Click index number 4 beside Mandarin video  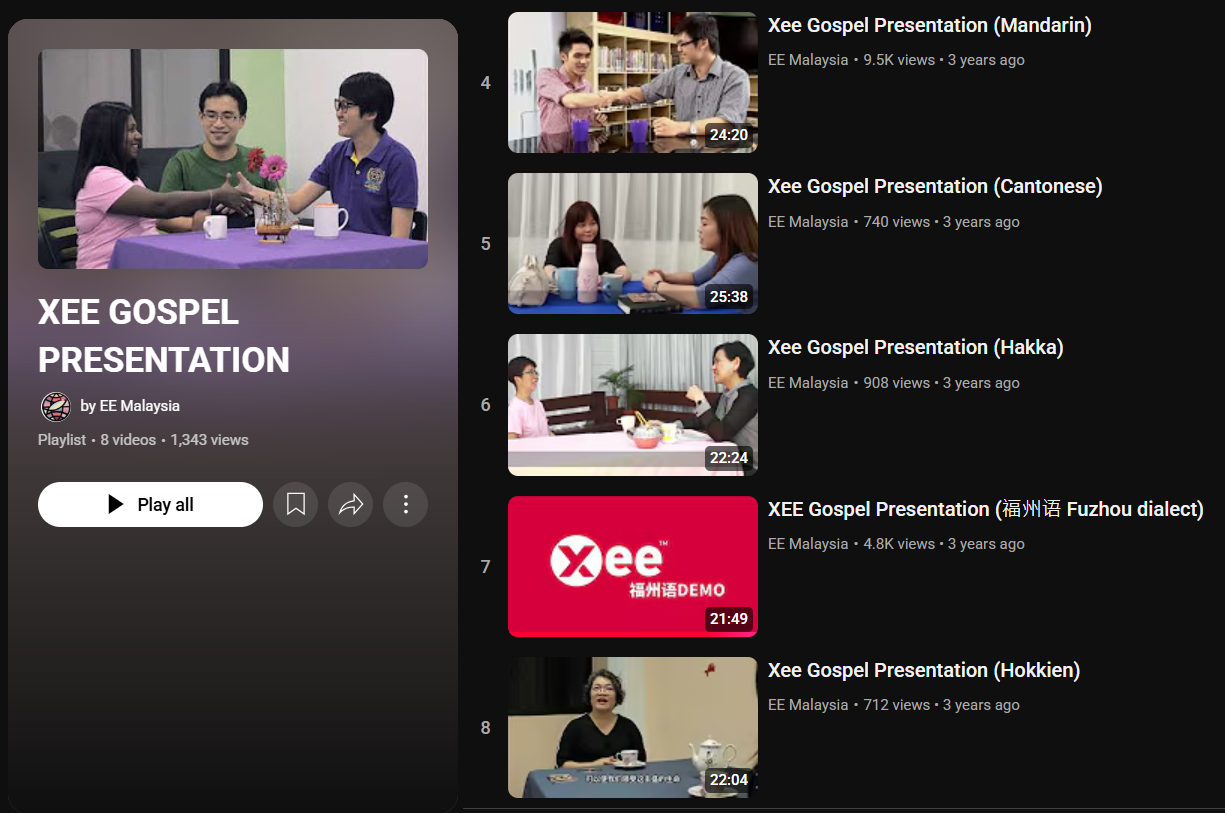click(x=486, y=83)
